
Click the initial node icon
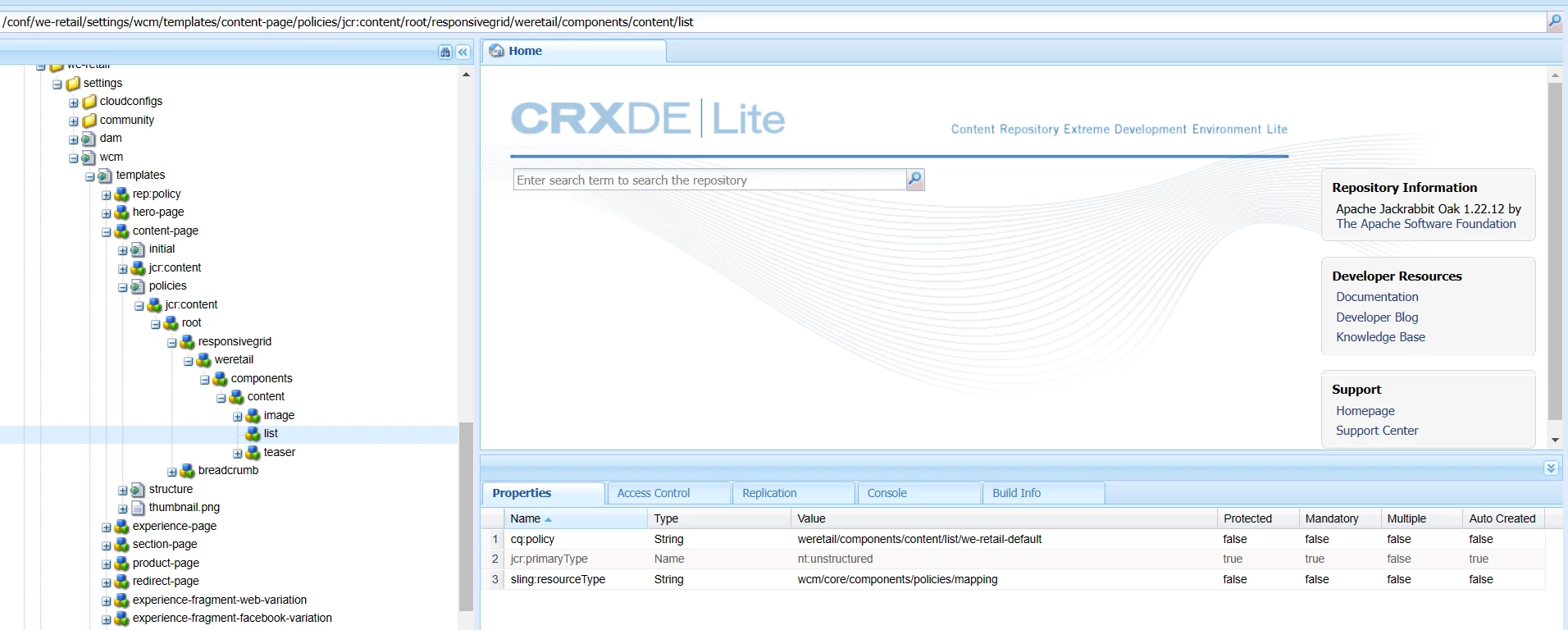tap(138, 249)
